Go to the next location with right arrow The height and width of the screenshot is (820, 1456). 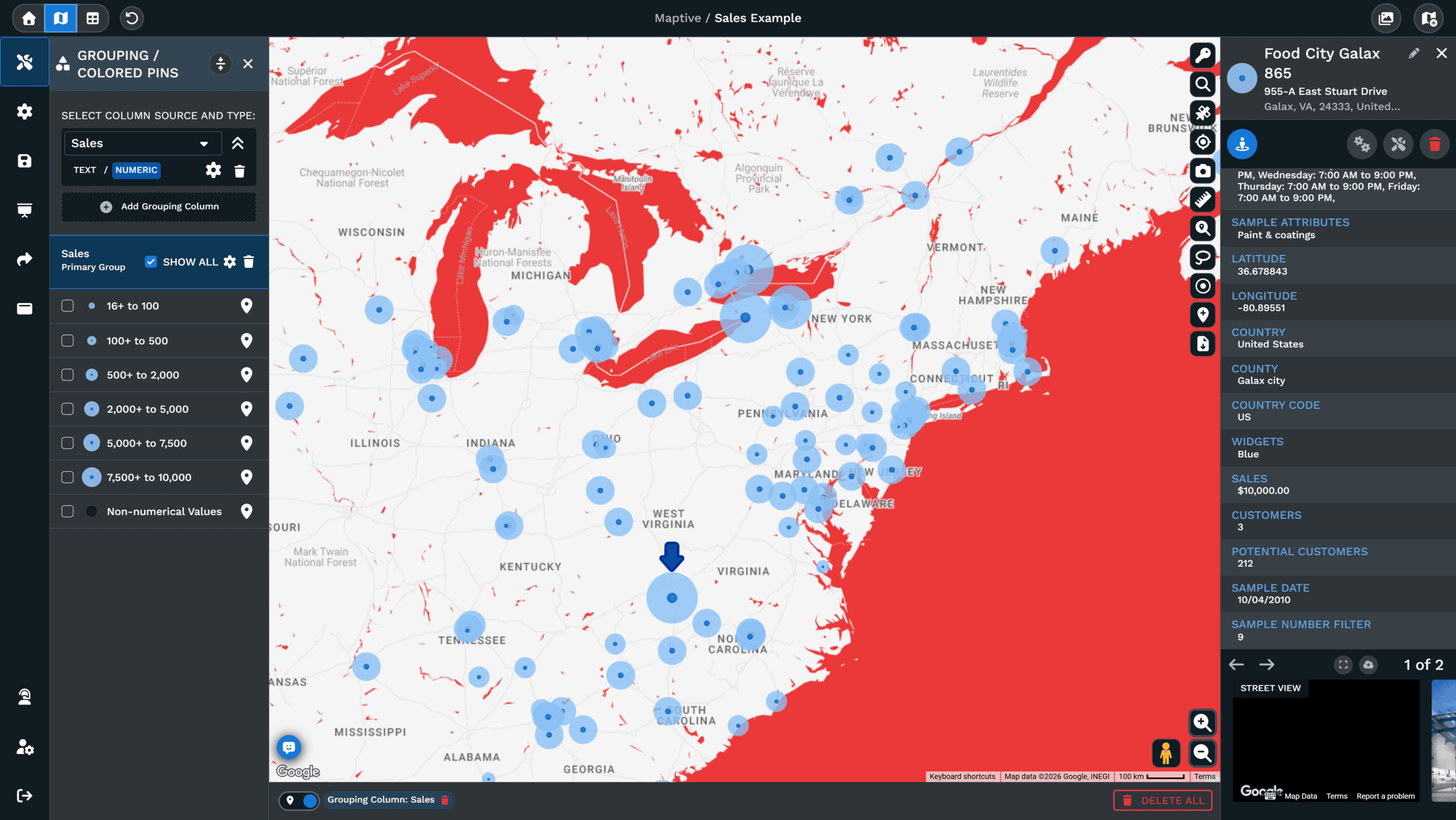[1267, 665]
